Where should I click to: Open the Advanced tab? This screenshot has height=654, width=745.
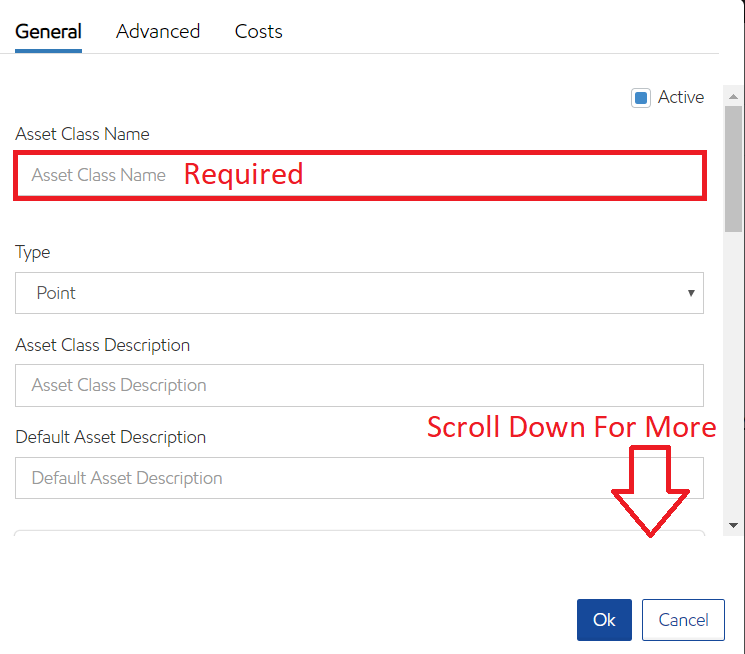pos(158,31)
